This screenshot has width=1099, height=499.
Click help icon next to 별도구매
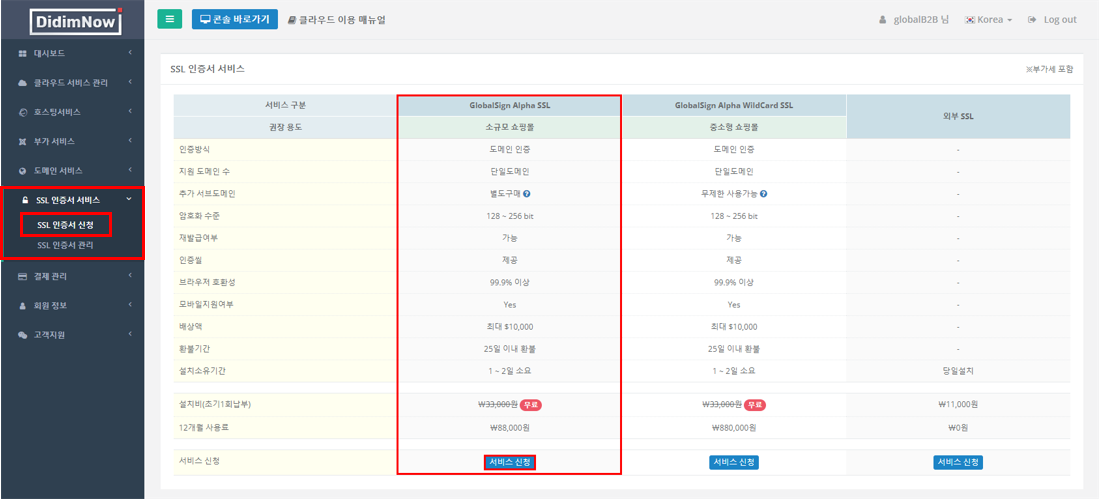526,193
